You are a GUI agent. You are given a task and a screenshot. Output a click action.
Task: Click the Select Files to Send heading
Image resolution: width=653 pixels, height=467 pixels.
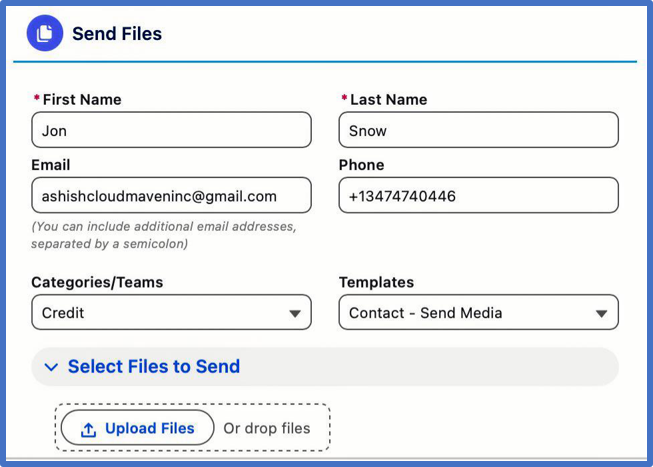click(154, 367)
